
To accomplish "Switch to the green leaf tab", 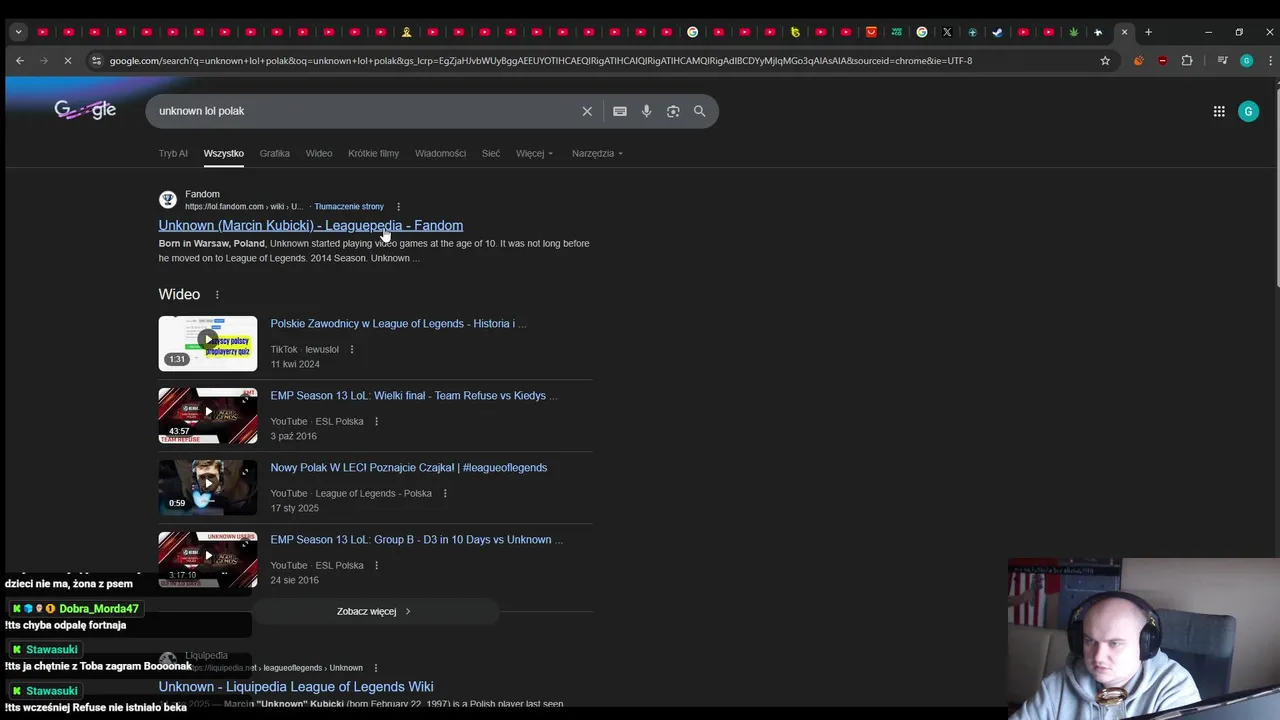I will [x=1073, y=32].
